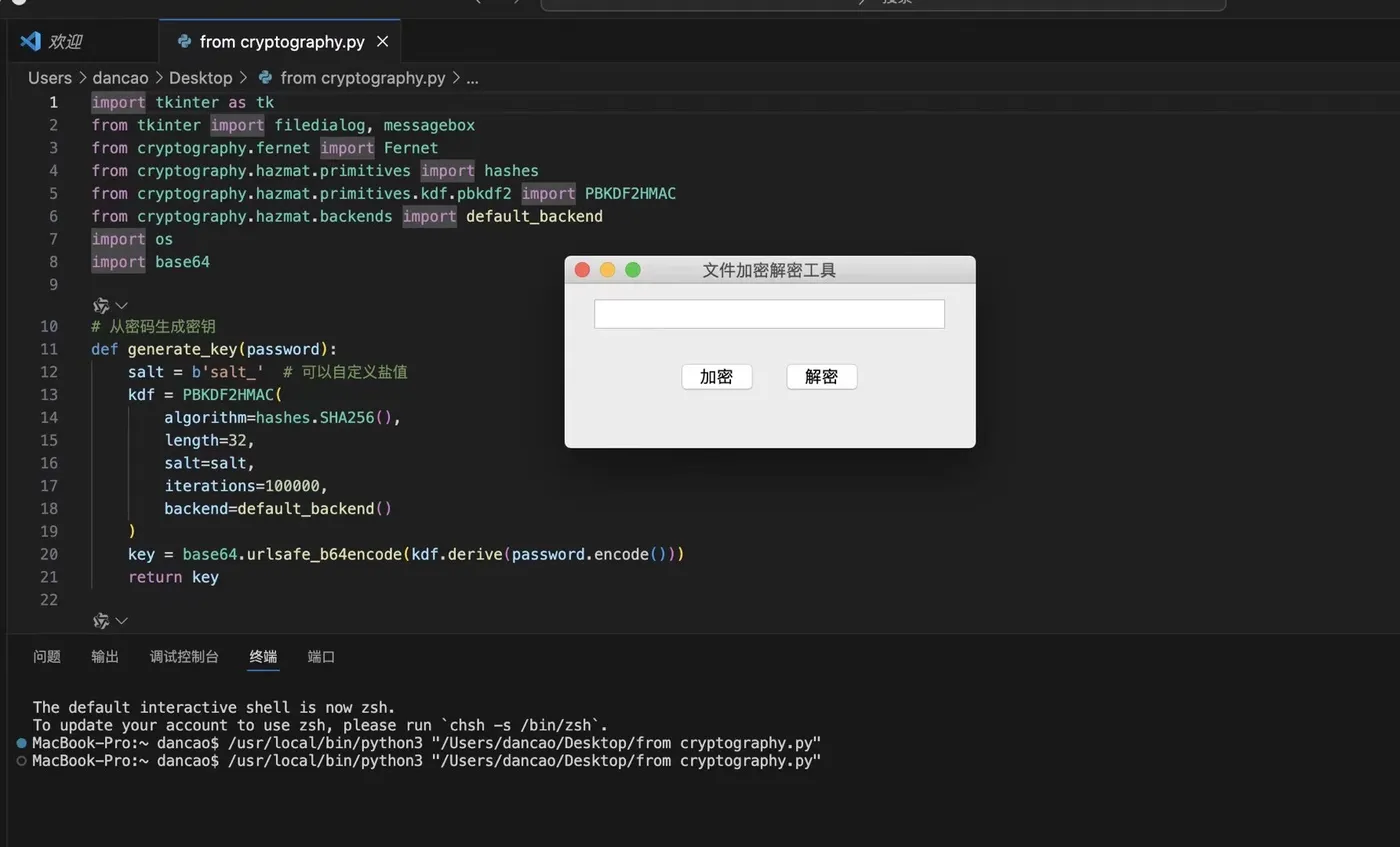
Task: Open the 问题 problems panel tab
Action: (x=47, y=657)
